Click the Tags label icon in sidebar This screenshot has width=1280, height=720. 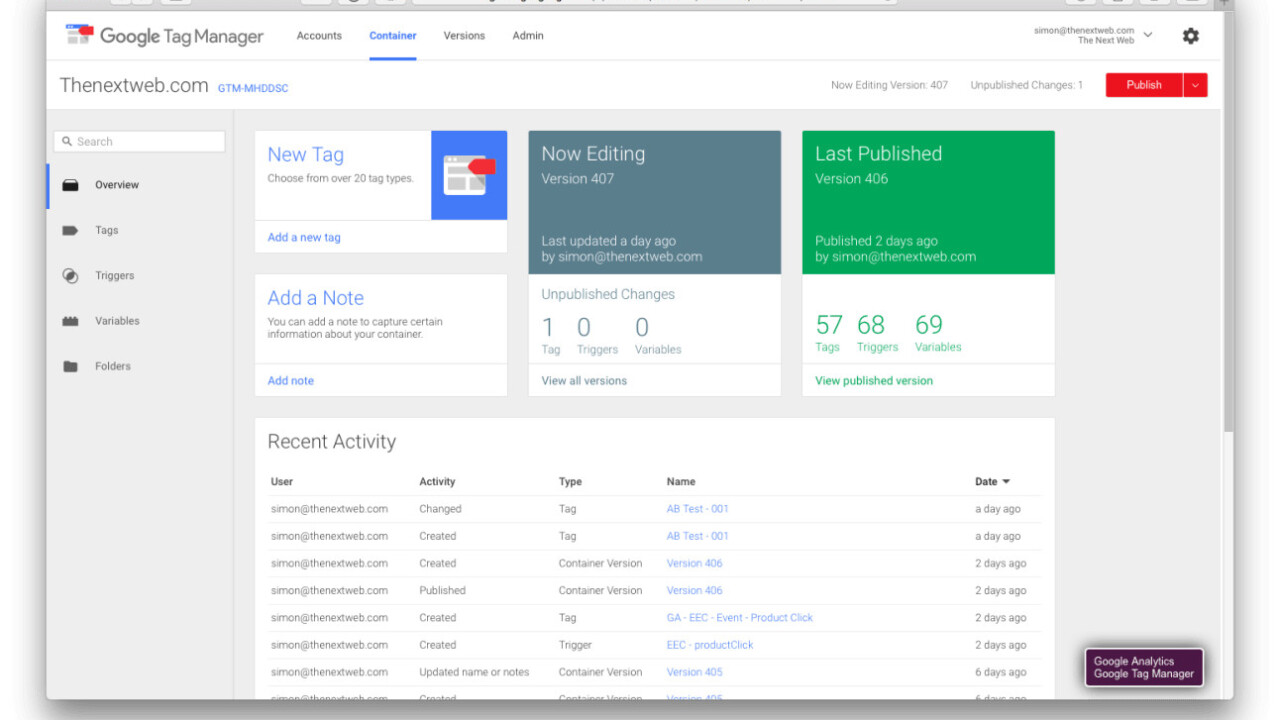70,230
